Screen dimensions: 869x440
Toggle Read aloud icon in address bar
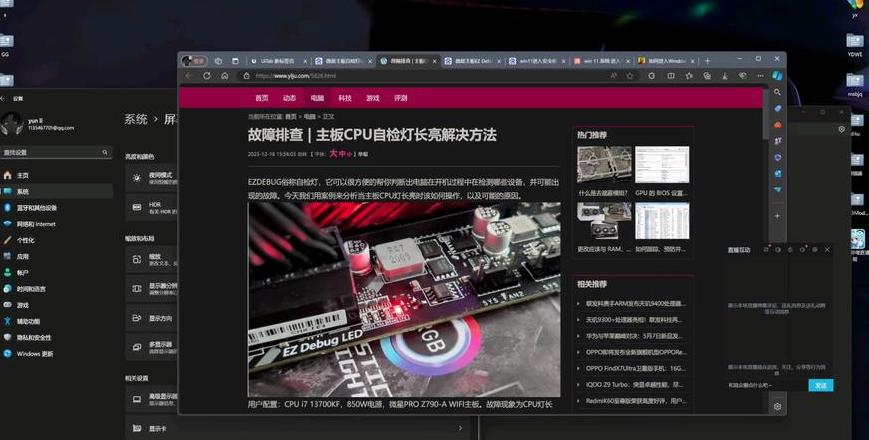[614, 76]
